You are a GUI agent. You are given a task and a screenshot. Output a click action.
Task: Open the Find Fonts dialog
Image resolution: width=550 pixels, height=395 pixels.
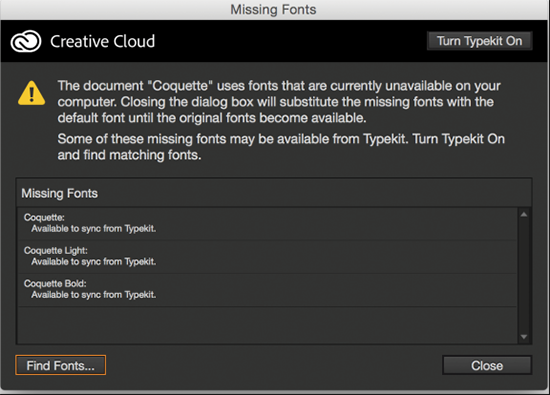pyautogui.click(x=60, y=366)
